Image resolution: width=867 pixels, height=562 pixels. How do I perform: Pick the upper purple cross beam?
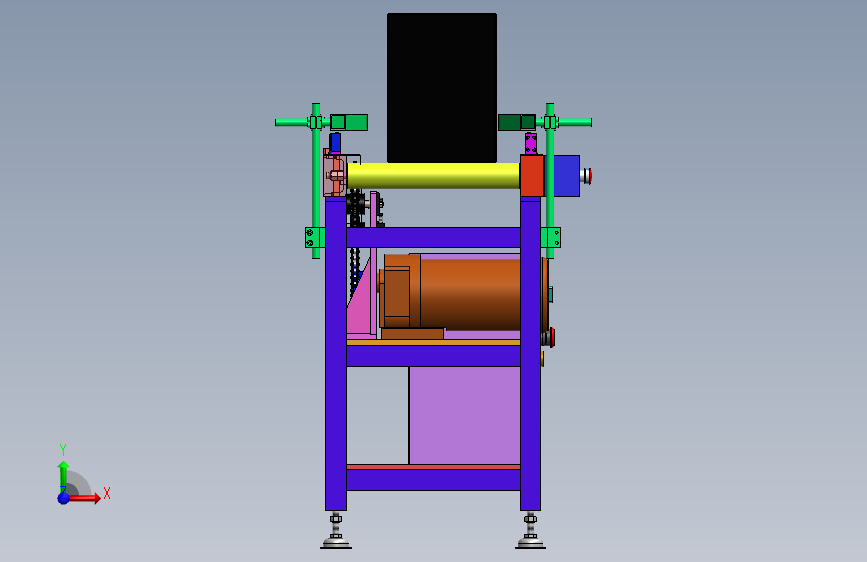(x=434, y=237)
